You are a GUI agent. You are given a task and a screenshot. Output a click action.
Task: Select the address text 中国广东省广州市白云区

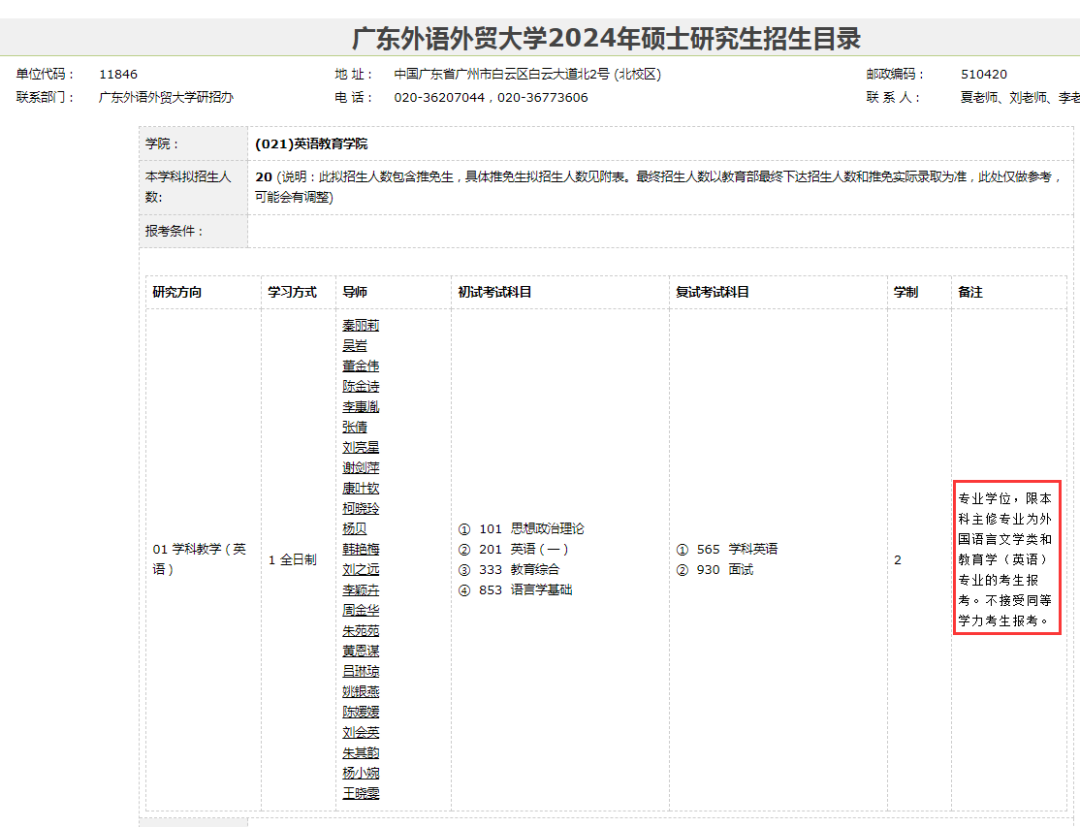pos(461,74)
